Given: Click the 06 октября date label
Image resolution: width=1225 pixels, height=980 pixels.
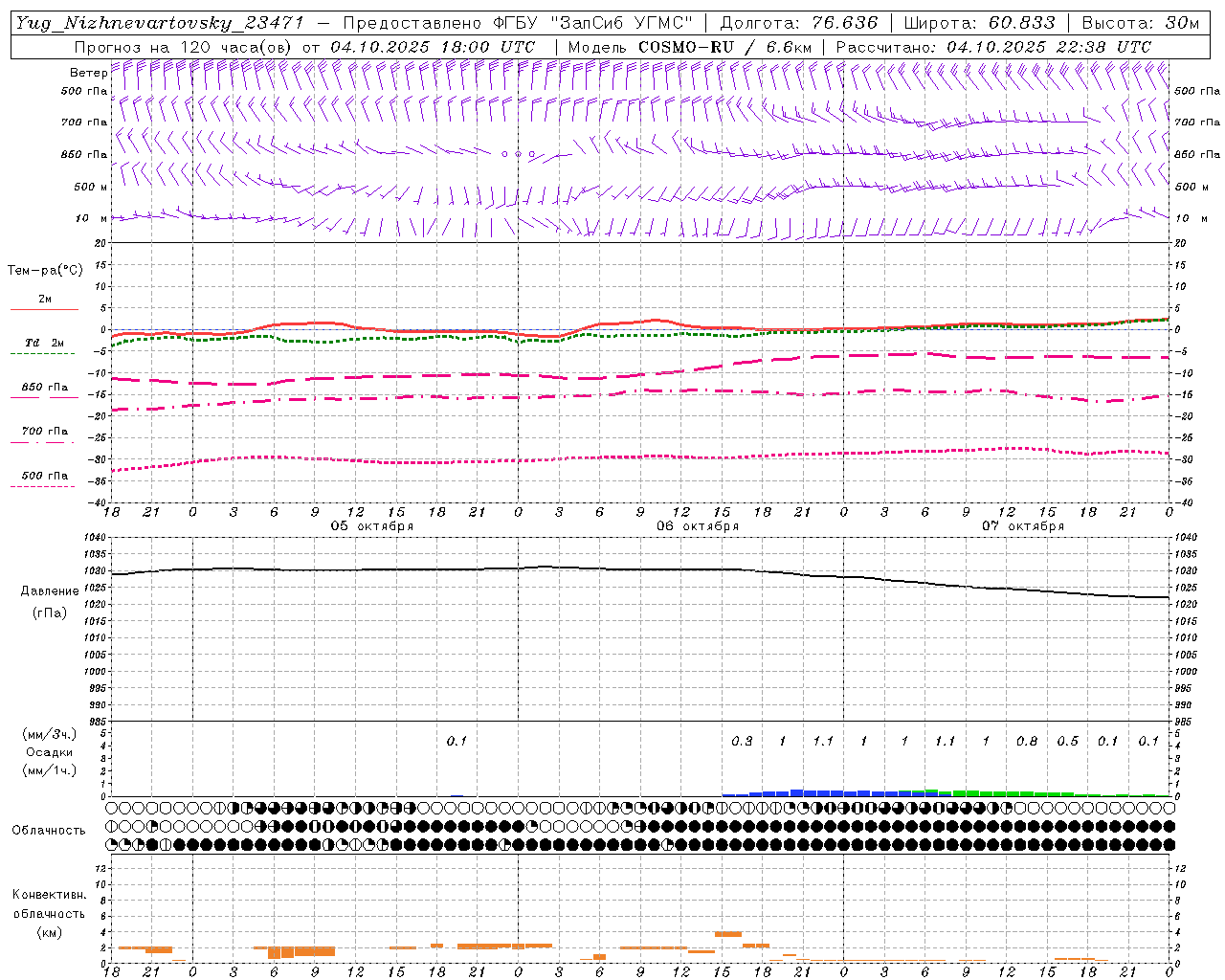Looking at the screenshot, I should (x=698, y=526).
